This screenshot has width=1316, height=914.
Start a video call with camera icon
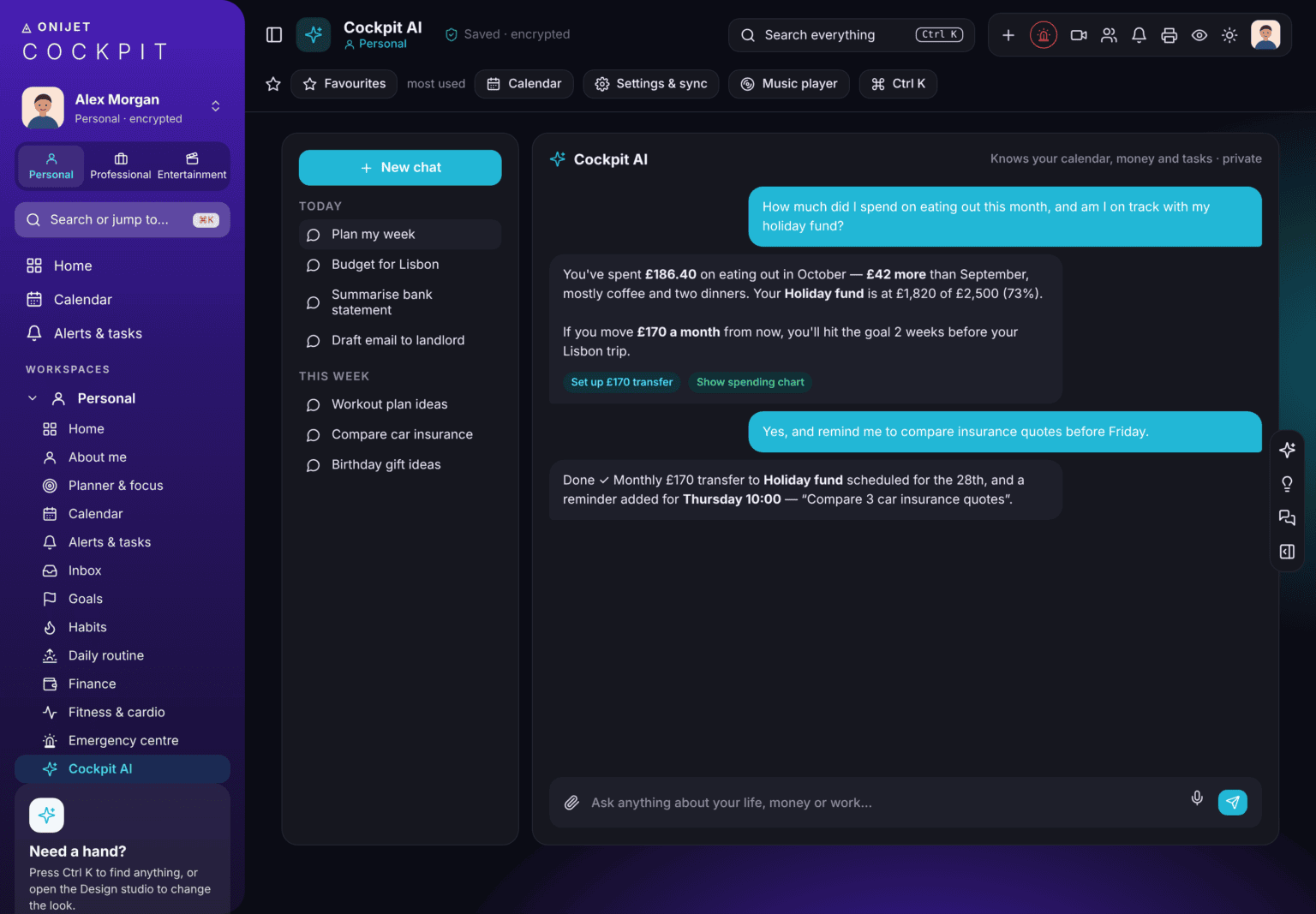coord(1079,35)
